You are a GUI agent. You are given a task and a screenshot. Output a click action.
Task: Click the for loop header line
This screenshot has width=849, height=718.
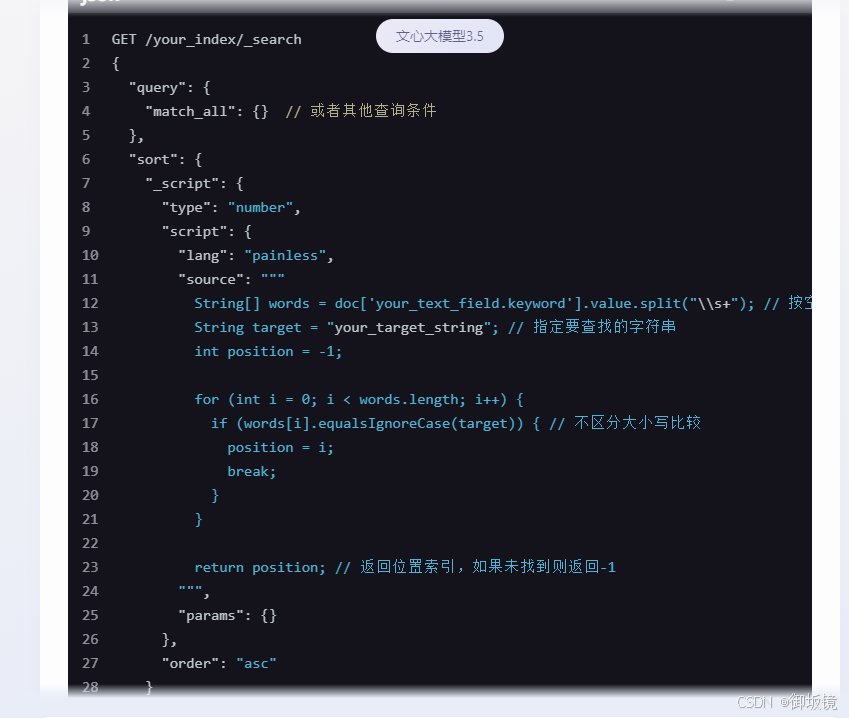coord(359,399)
